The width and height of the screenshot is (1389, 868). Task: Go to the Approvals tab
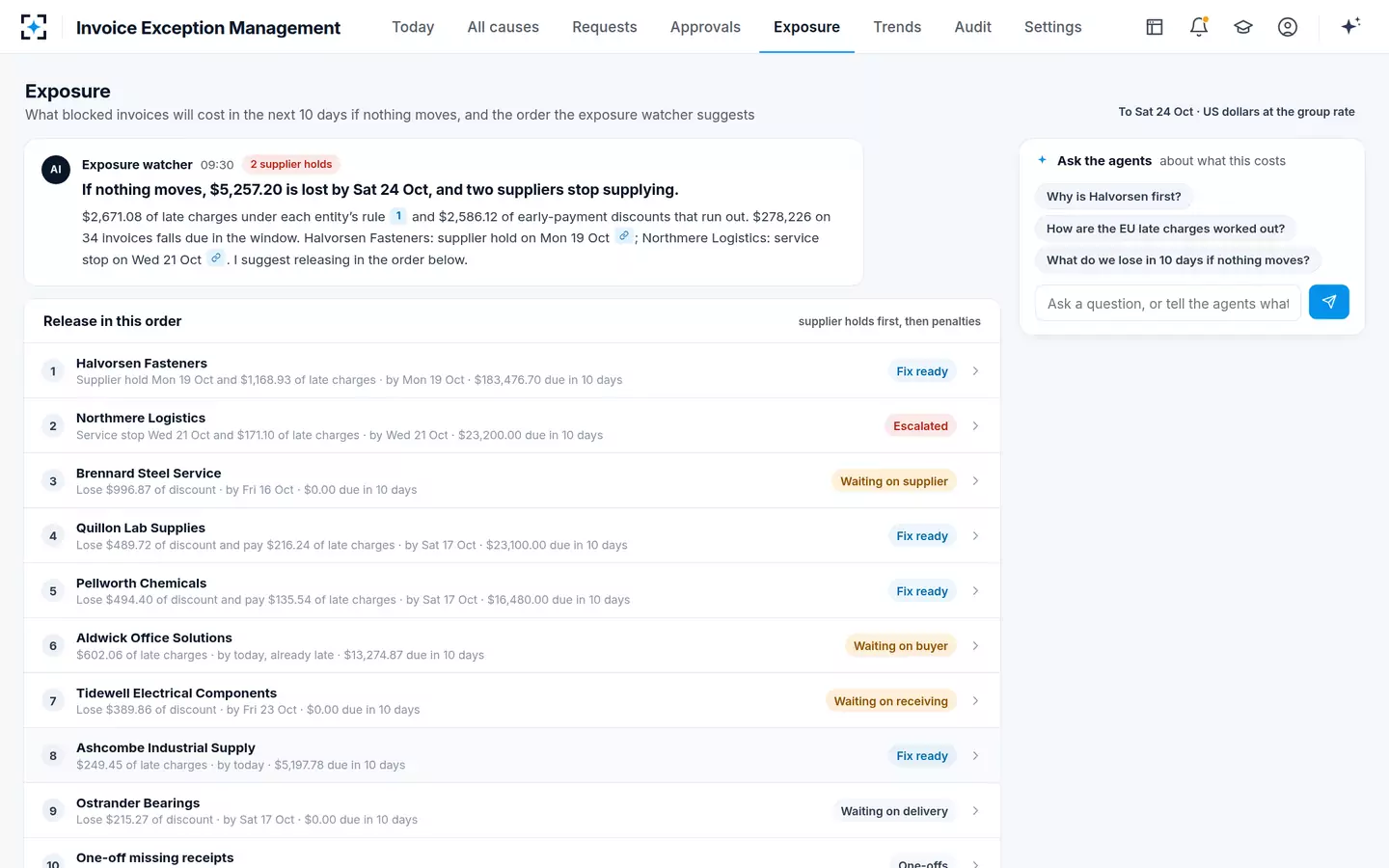pos(705,27)
